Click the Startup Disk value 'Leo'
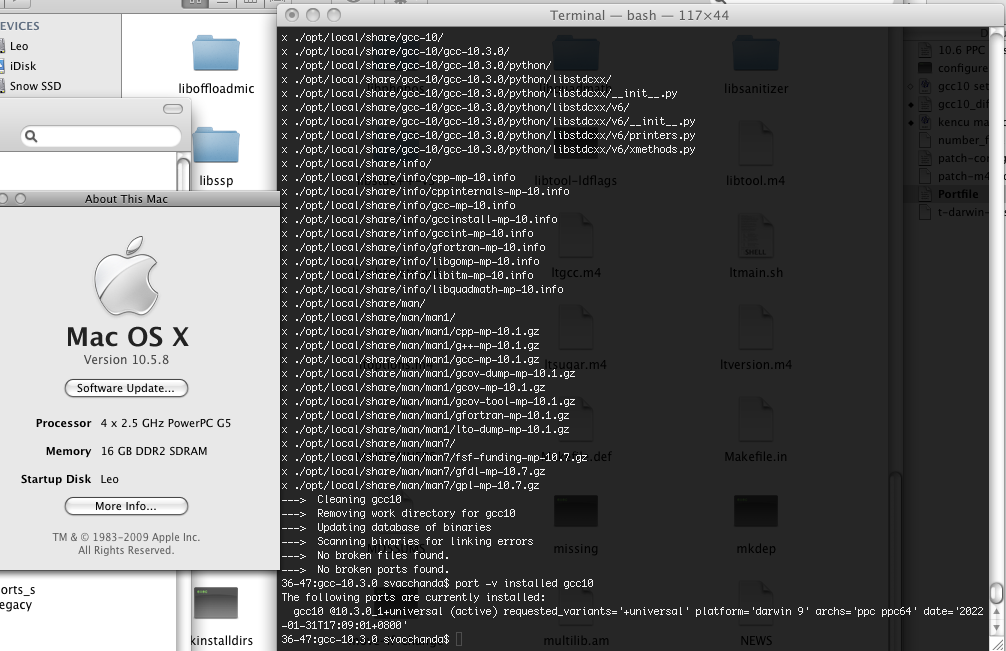Viewport: 1006px width, 651px height. [x=110, y=479]
